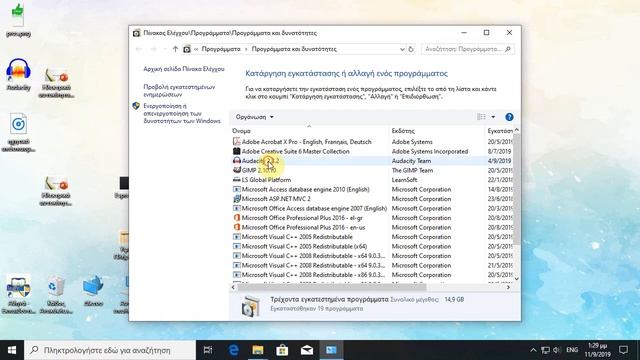
Task: Open Task View from the taskbar
Action: 208,350
